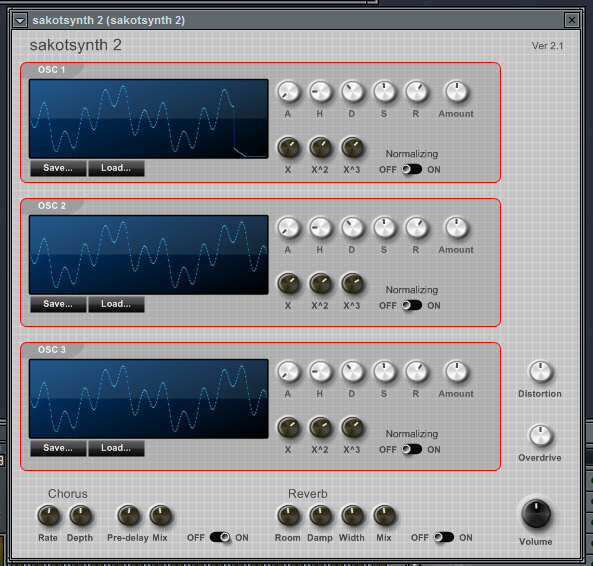593x566 pixels.
Task: Click the Reverb Room knob
Action: pos(288,516)
